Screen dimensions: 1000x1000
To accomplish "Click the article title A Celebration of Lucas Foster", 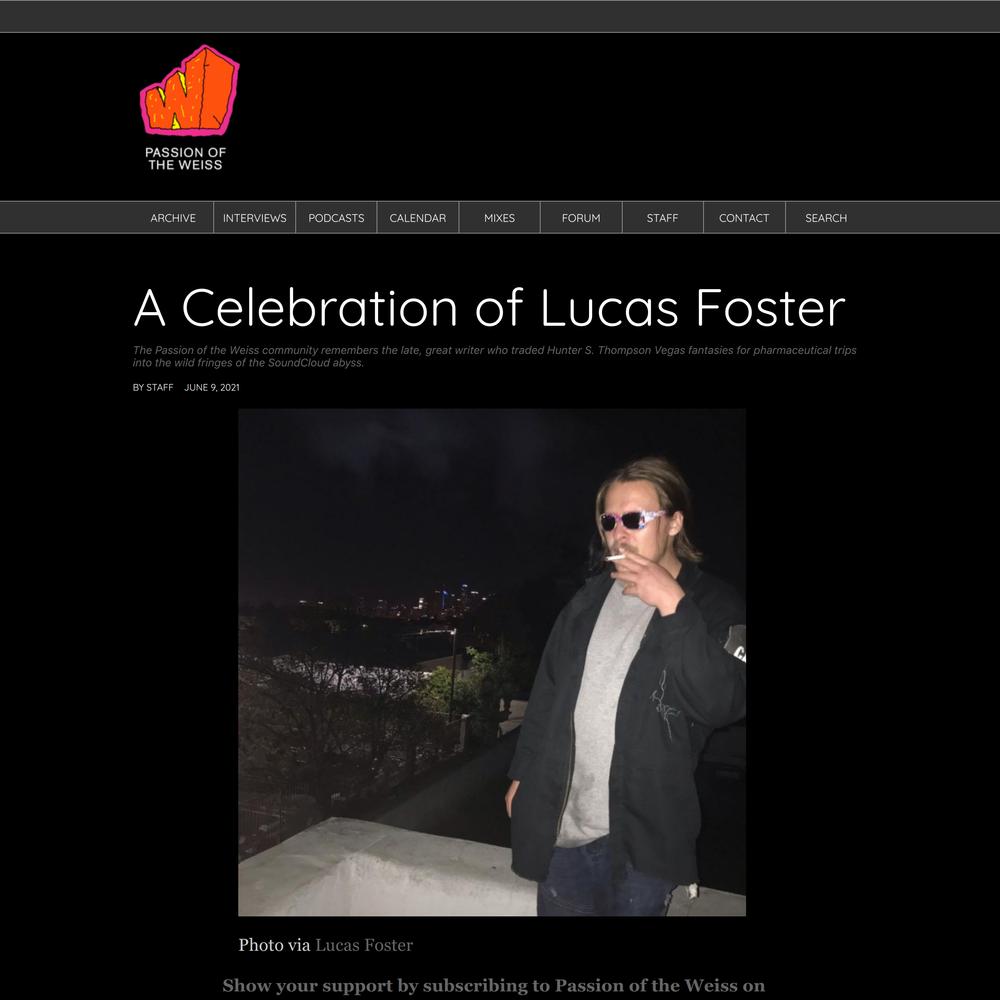I will click(489, 307).
